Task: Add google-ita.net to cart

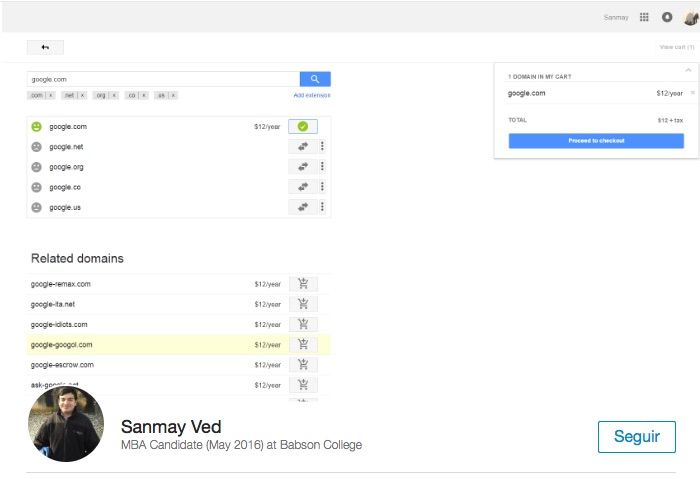Action: (x=303, y=304)
